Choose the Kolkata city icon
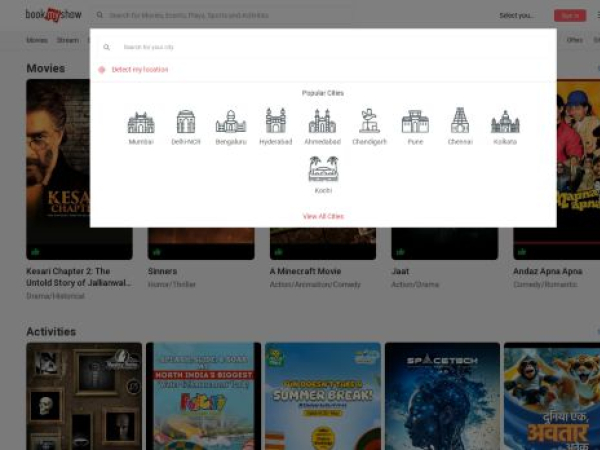This screenshot has width=600, height=450. click(505, 122)
